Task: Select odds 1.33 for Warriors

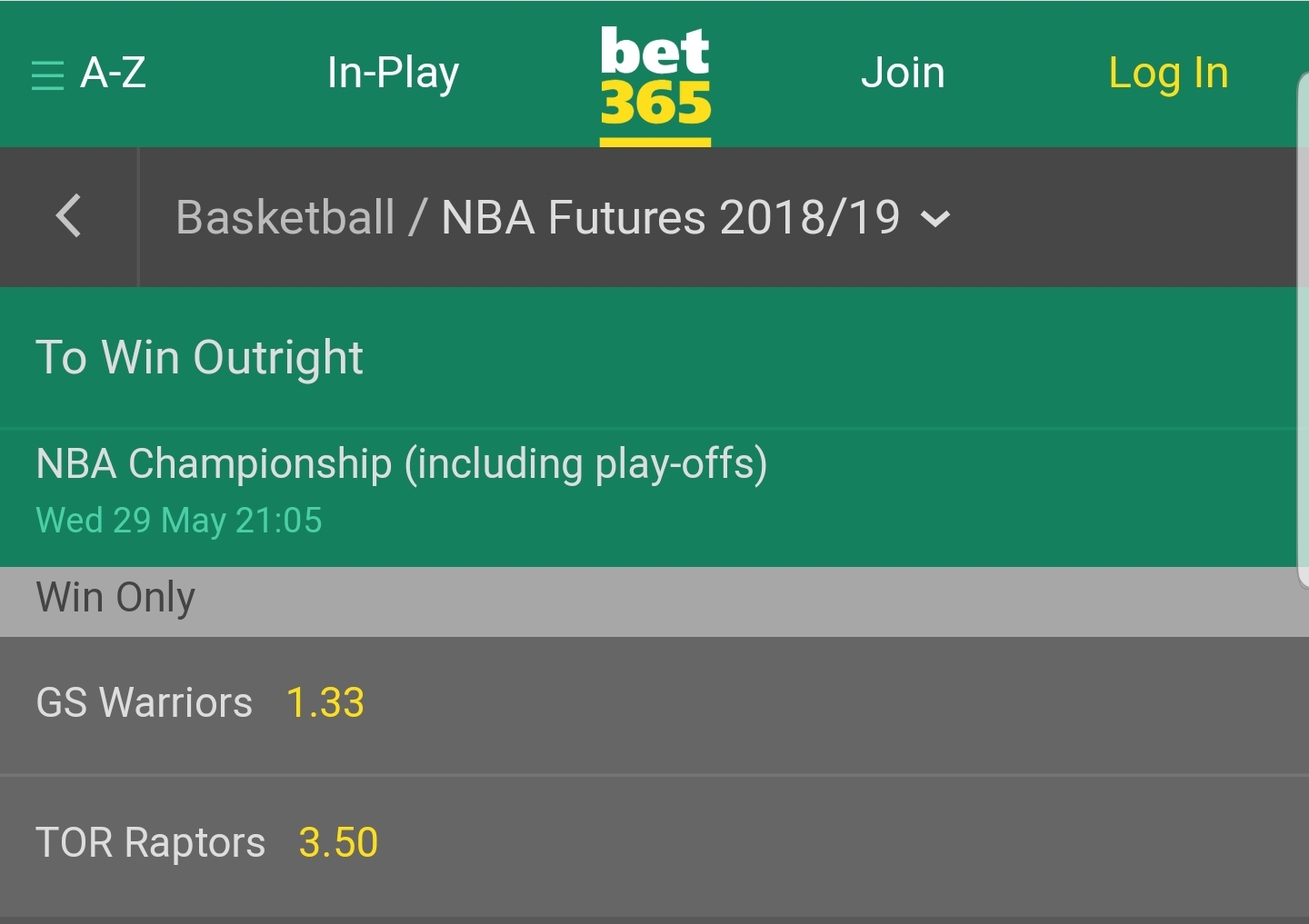Action: tap(325, 703)
